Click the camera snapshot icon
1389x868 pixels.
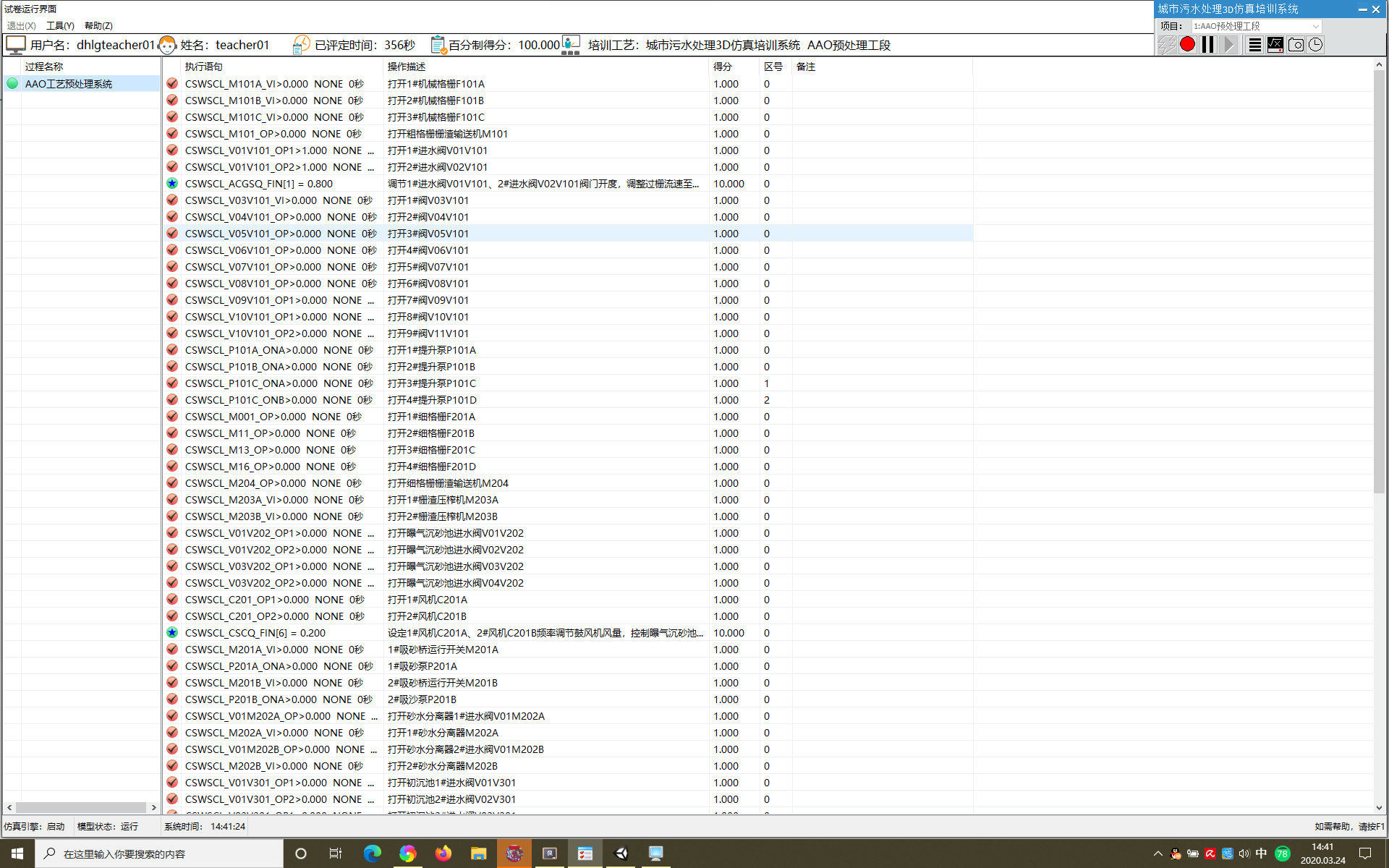(1296, 45)
